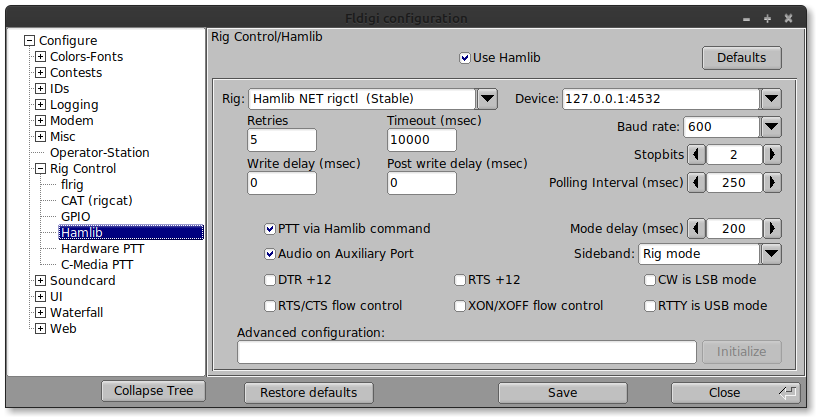Increase Polling Interval with right arrow
Image resolution: width=816 pixels, height=417 pixels.
click(x=772, y=183)
